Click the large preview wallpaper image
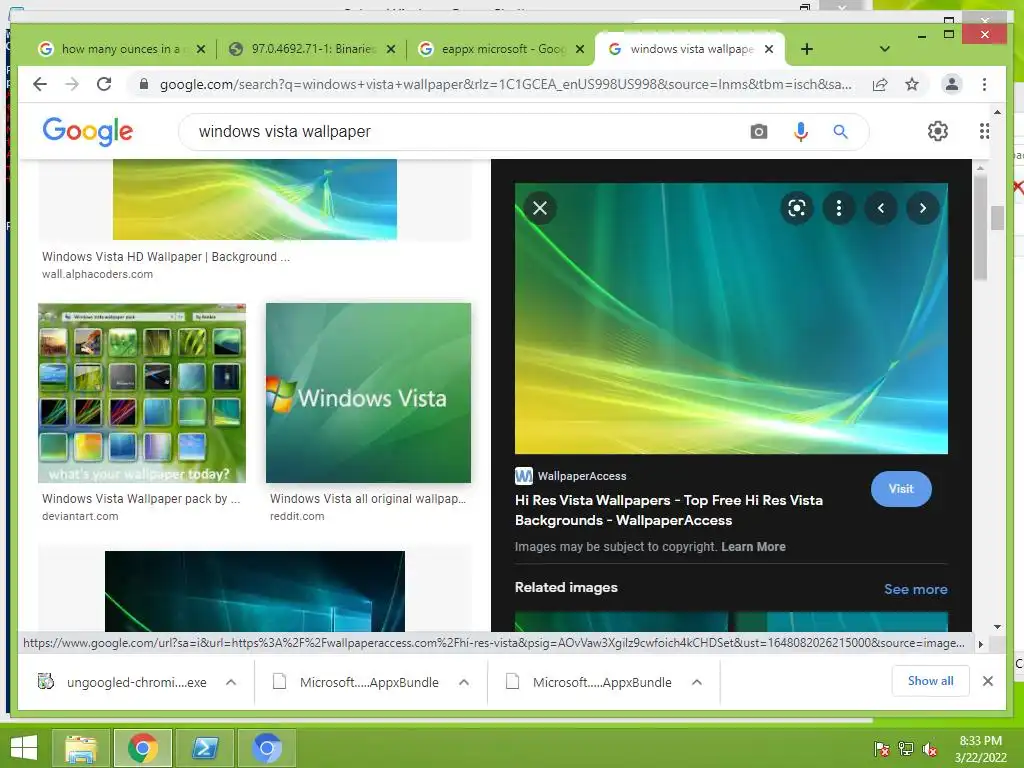 [731, 319]
